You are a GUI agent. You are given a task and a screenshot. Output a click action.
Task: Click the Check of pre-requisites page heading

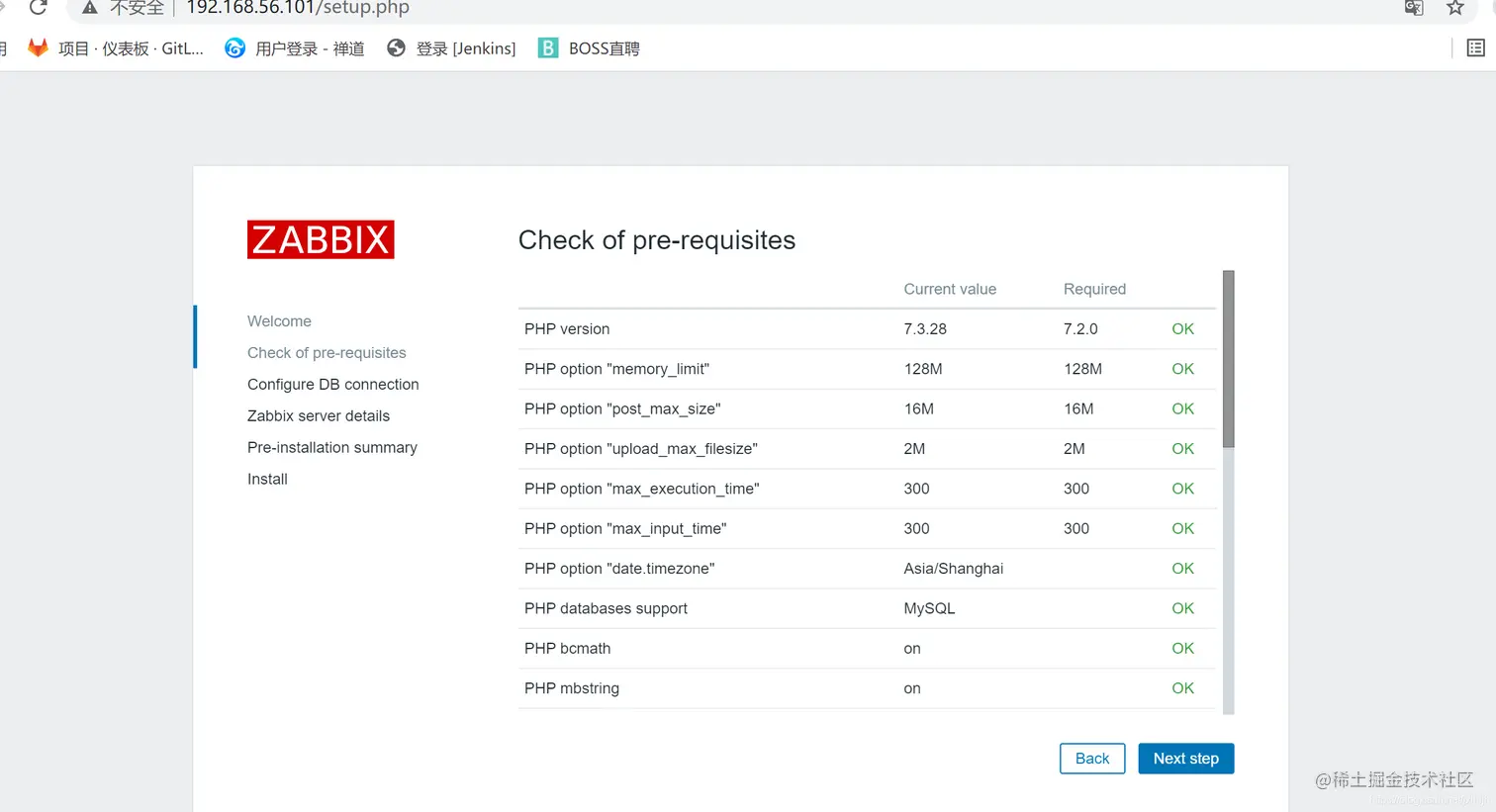tap(657, 240)
